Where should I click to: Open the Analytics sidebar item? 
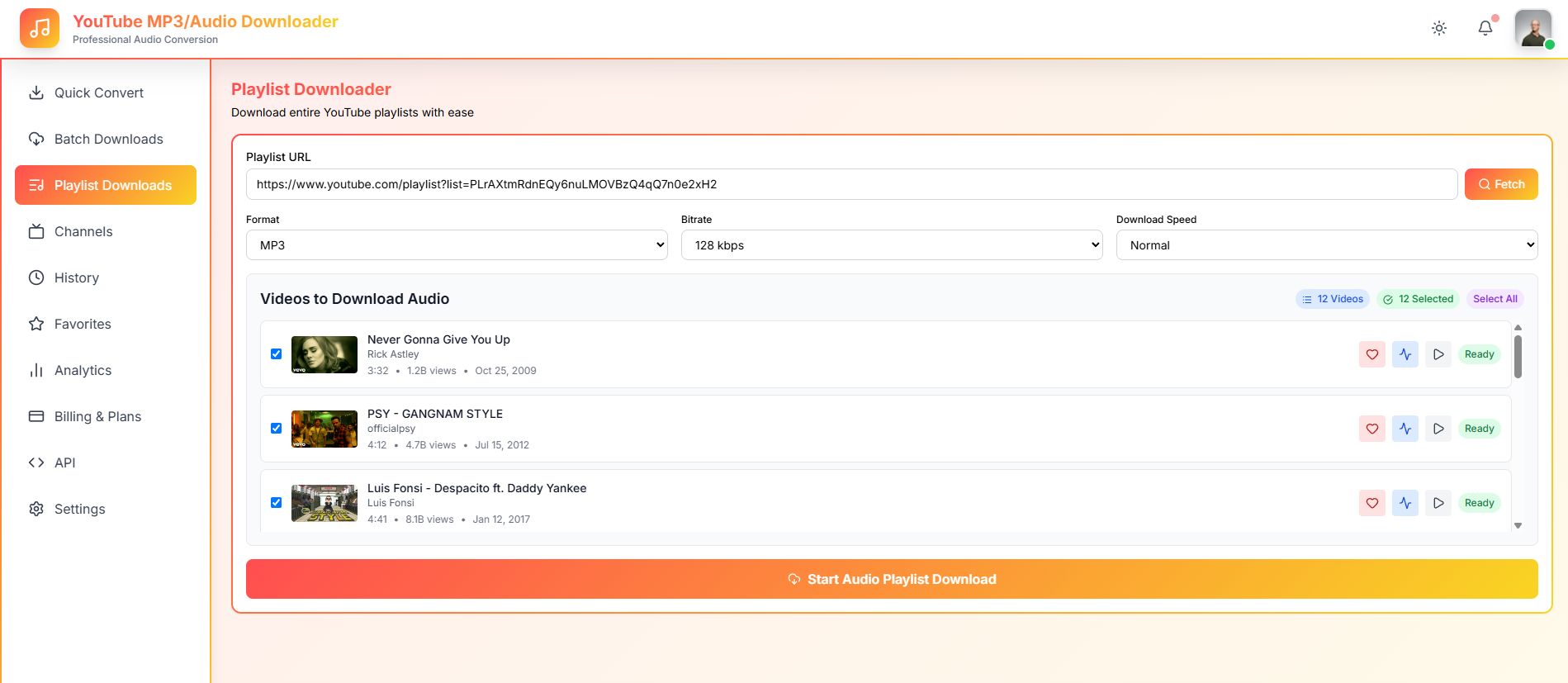tap(83, 370)
